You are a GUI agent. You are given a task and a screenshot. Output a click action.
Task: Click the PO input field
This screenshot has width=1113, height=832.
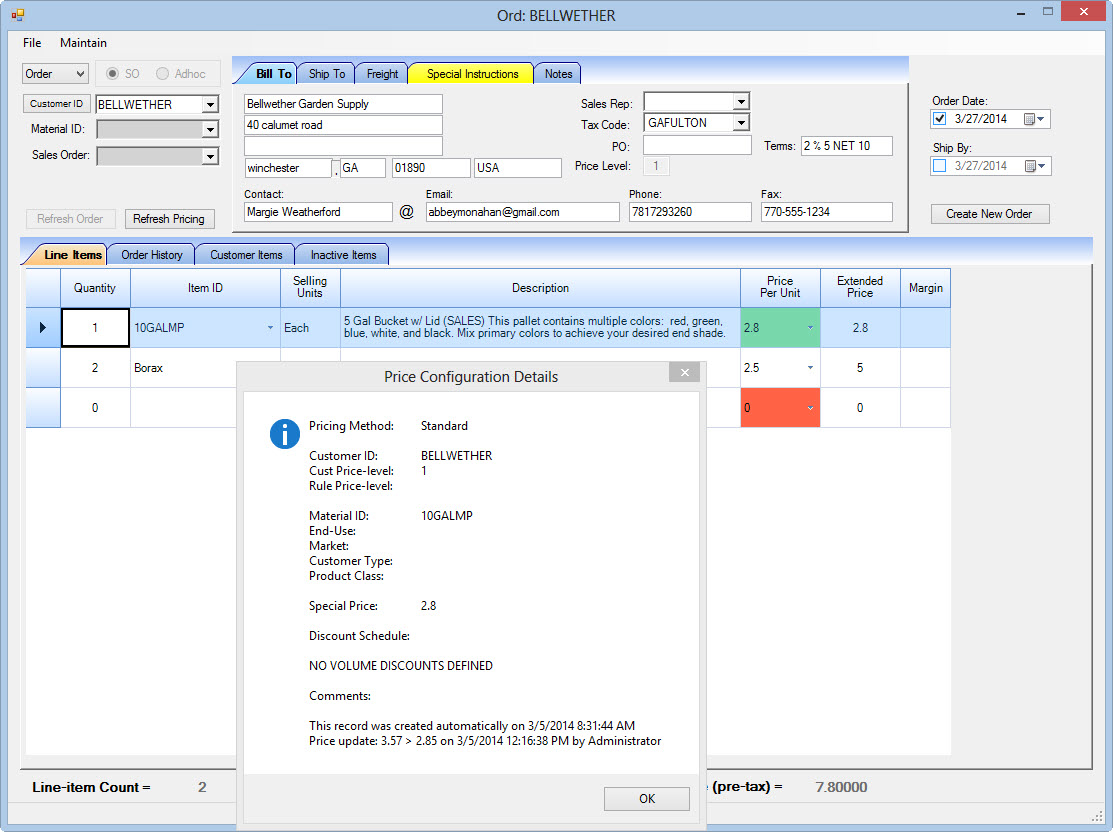(x=697, y=146)
